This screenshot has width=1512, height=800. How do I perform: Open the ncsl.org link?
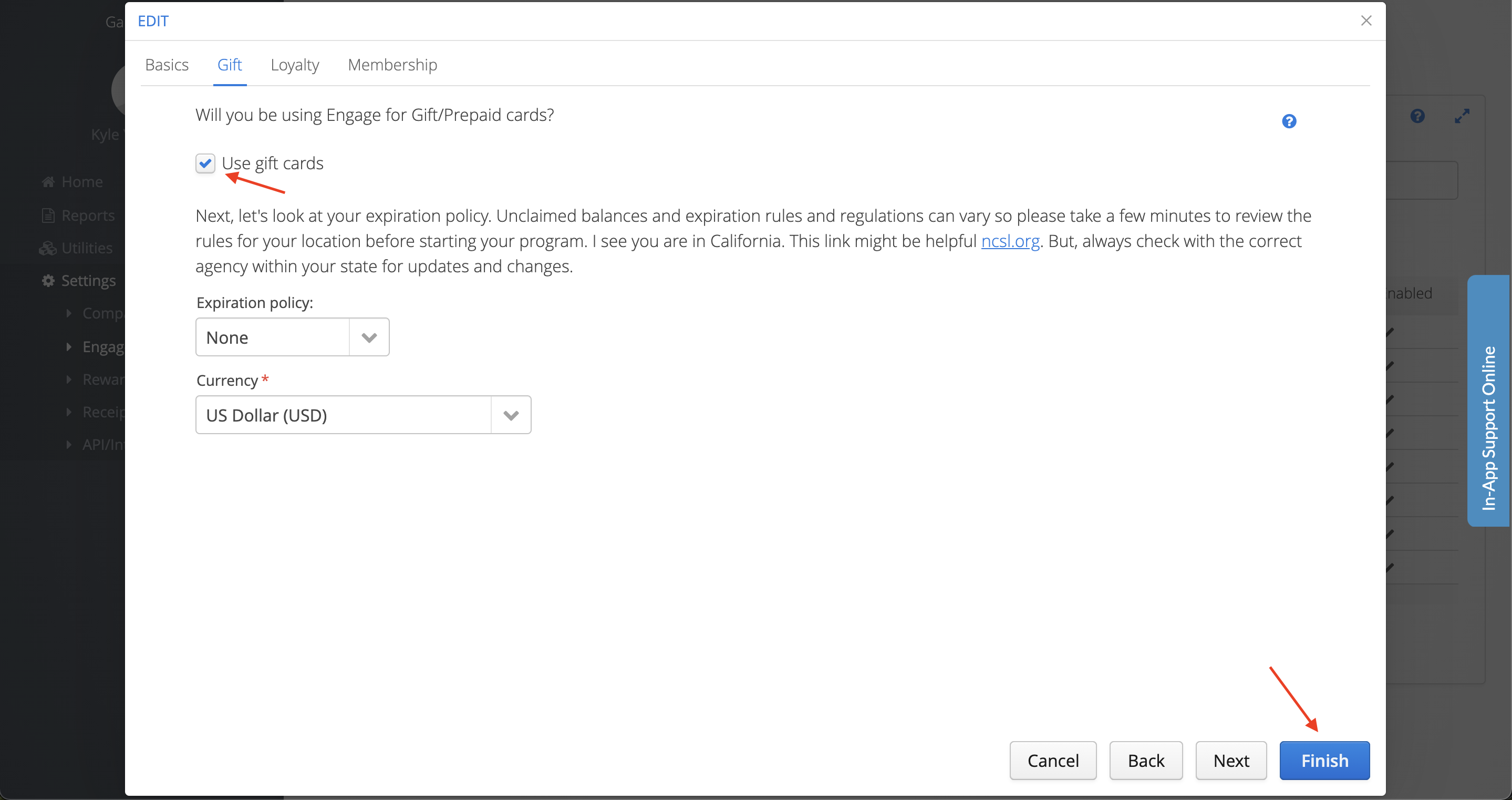[1010, 241]
